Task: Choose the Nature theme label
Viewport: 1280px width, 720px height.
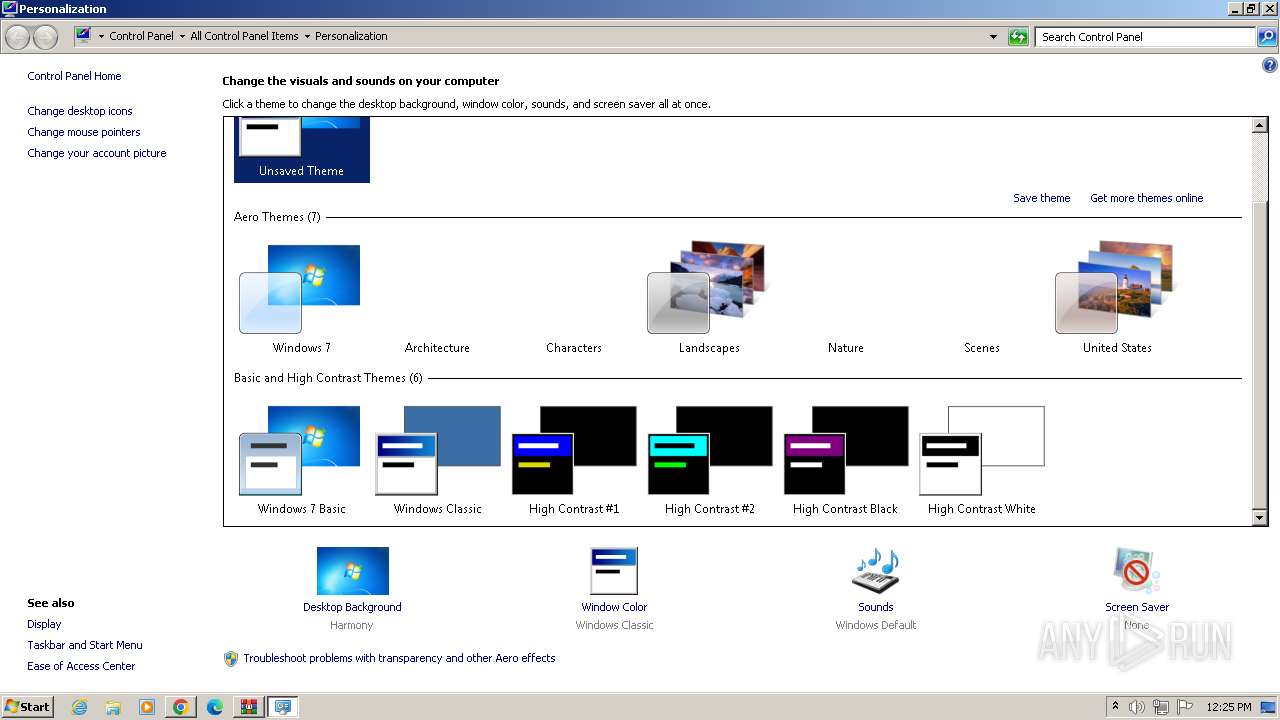Action: tap(846, 348)
